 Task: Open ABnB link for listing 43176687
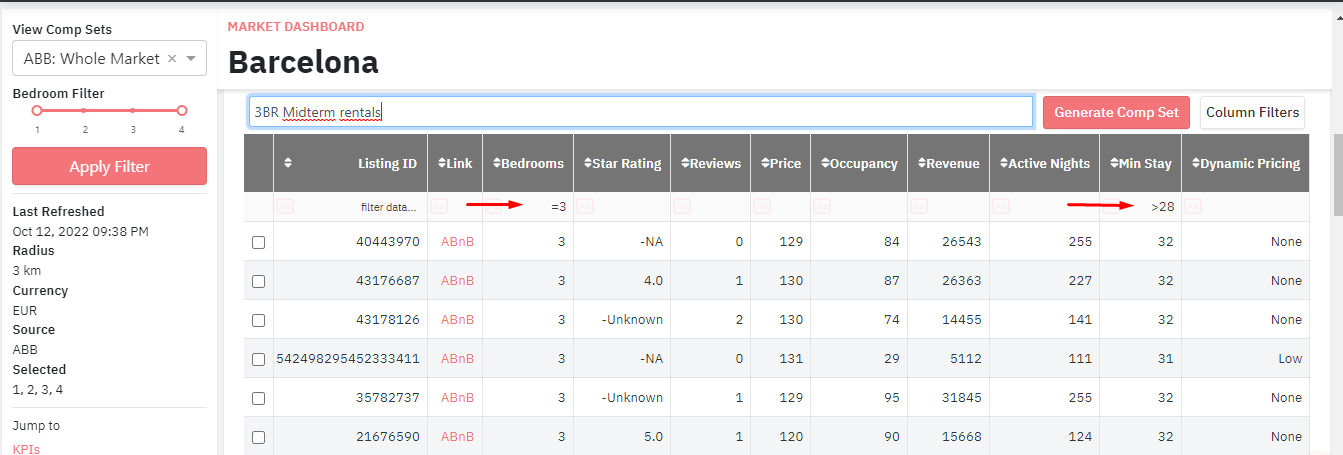pos(457,281)
